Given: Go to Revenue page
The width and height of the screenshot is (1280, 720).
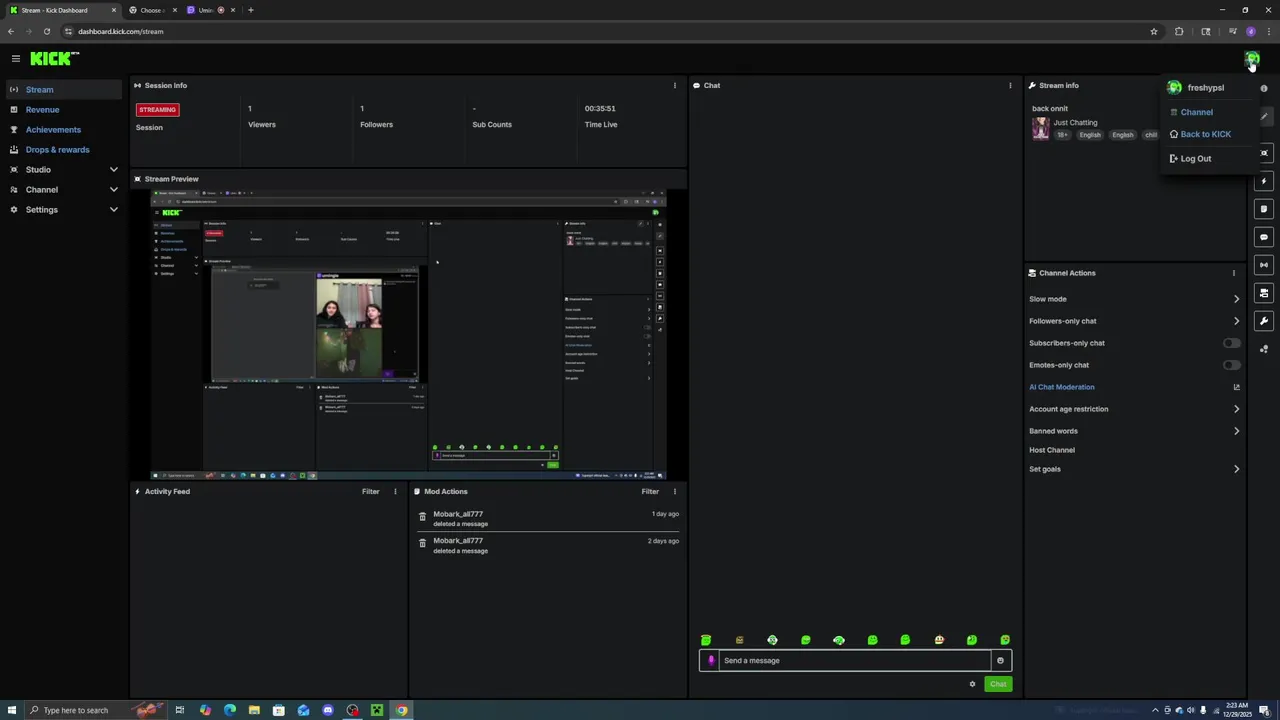Looking at the screenshot, I should click(42, 110).
